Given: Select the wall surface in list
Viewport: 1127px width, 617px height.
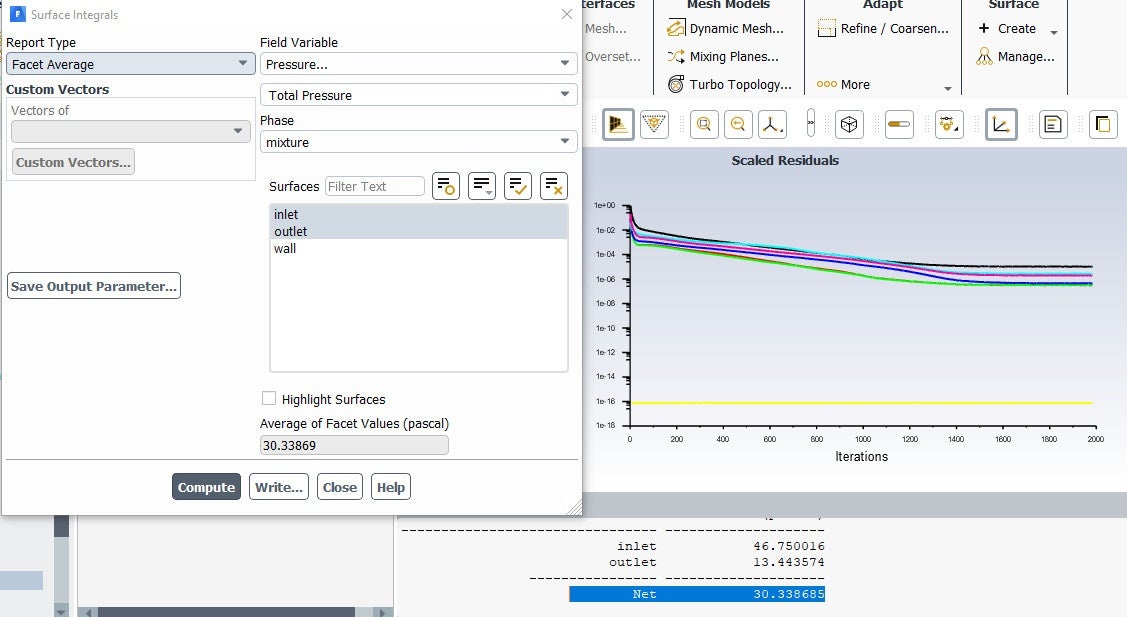Looking at the screenshot, I should point(418,249).
